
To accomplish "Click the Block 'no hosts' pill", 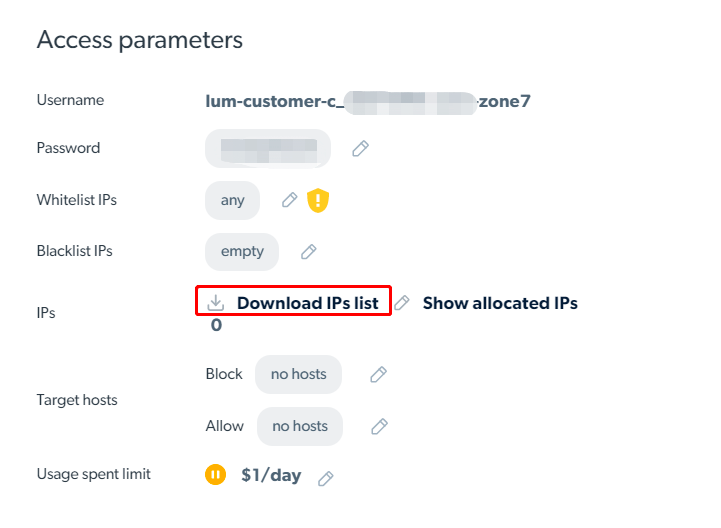I will pyautogui.click(x=298, y=374).
